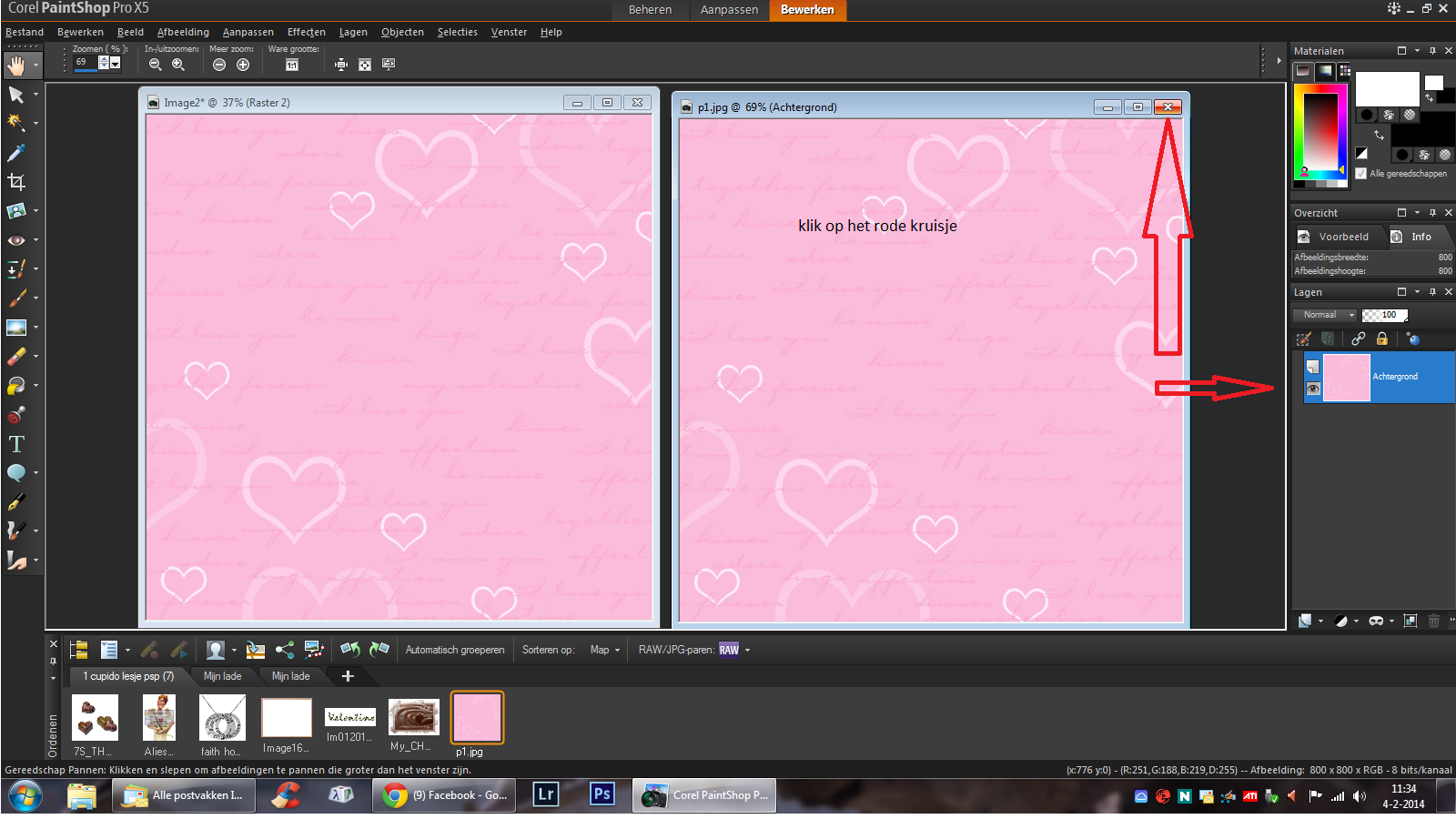Click the Windows Start button
This screenshot has width=1456, height=819.
pyautogui.click(x=25, y=796)
